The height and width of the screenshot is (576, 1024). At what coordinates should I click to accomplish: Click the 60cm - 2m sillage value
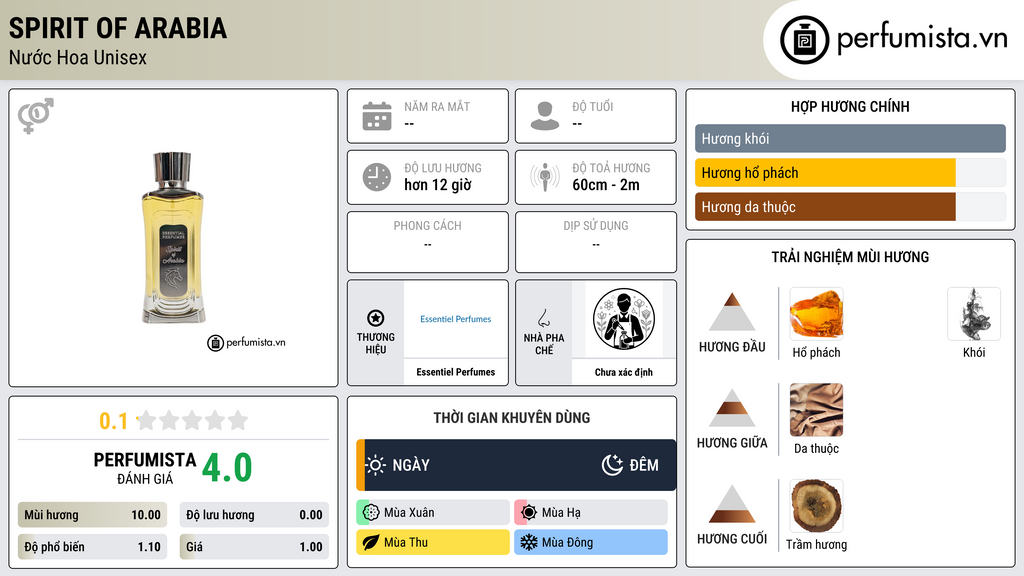[606, 185]
